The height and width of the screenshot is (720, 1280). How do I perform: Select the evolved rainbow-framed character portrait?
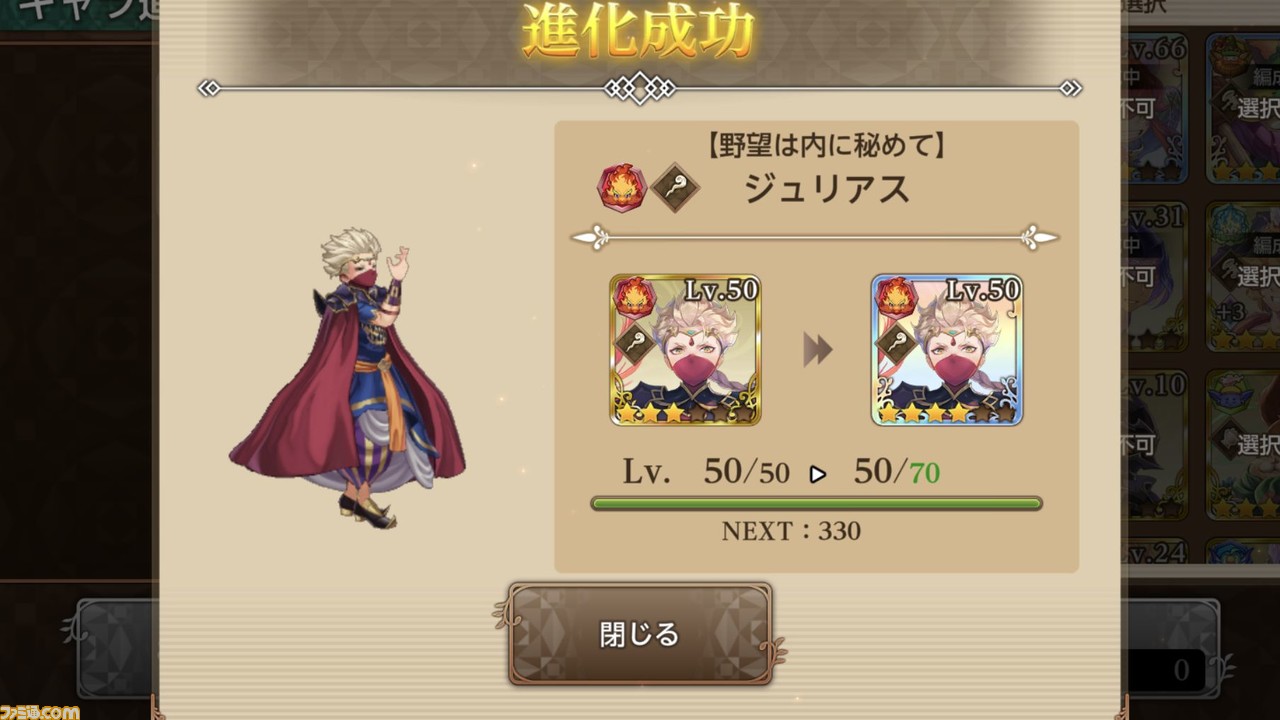coord(947,350)
